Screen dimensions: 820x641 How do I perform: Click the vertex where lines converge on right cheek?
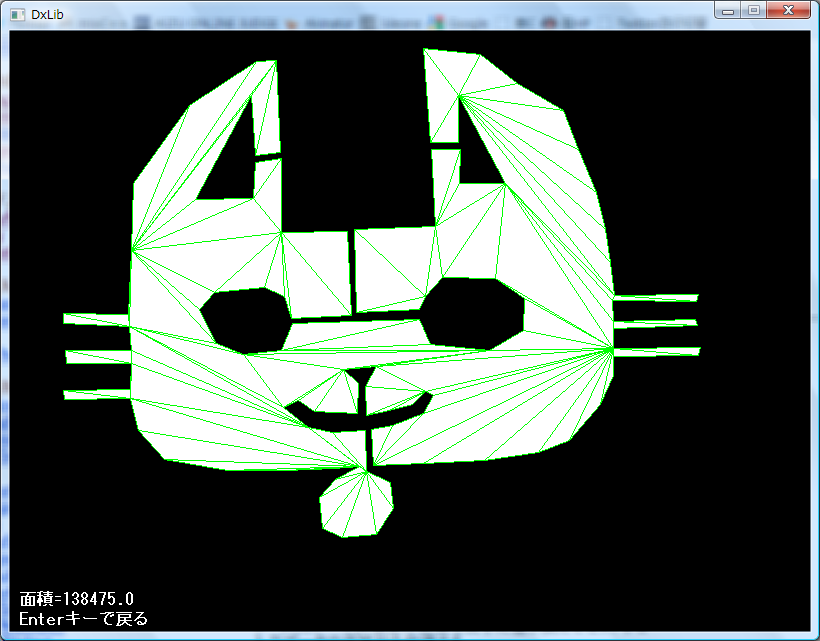click(612, 348)
